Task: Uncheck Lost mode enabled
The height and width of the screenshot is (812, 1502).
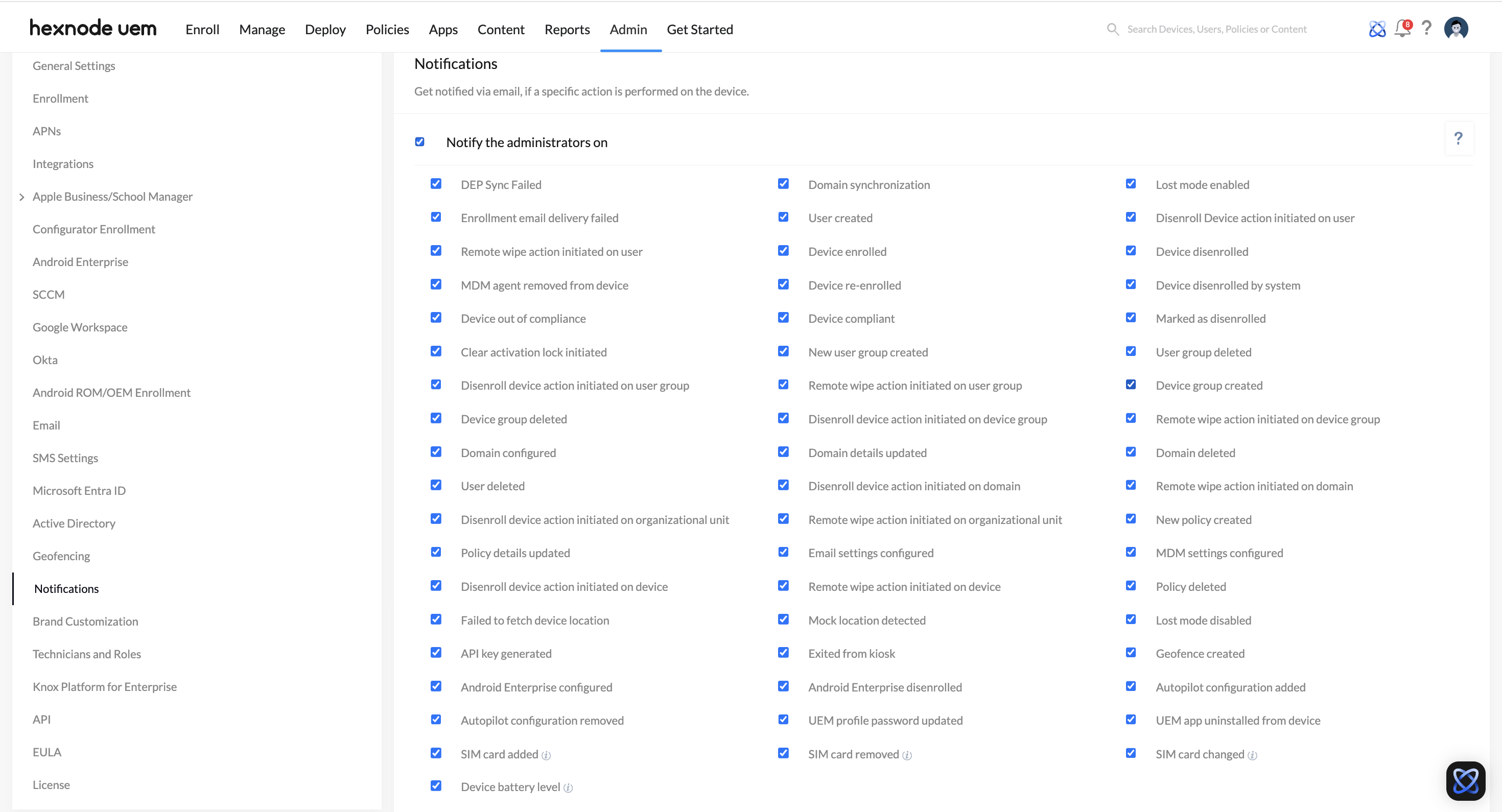Action: tap(1131, 184)
